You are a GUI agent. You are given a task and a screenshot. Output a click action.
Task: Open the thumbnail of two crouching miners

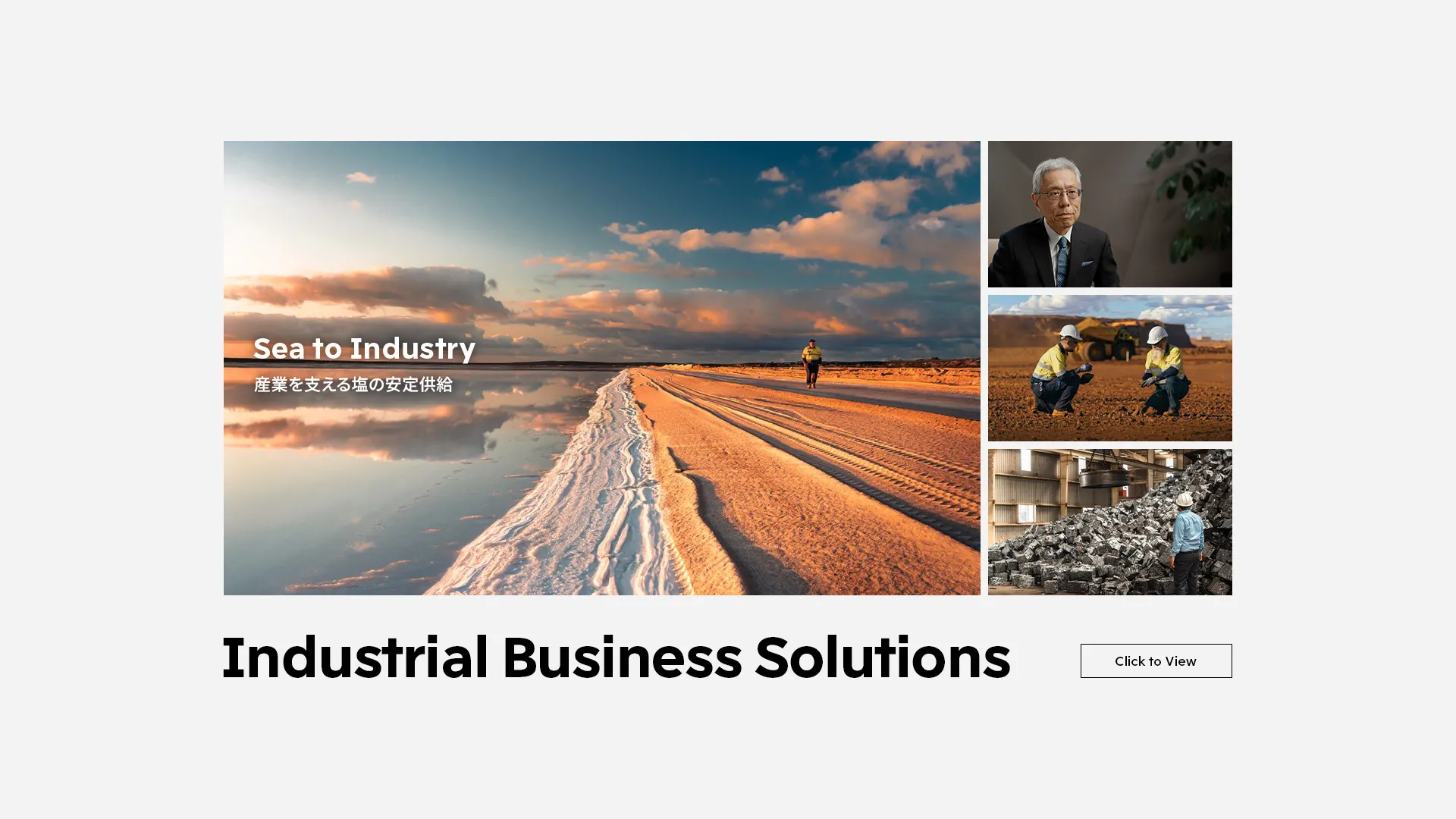[x=1109, y=368]
